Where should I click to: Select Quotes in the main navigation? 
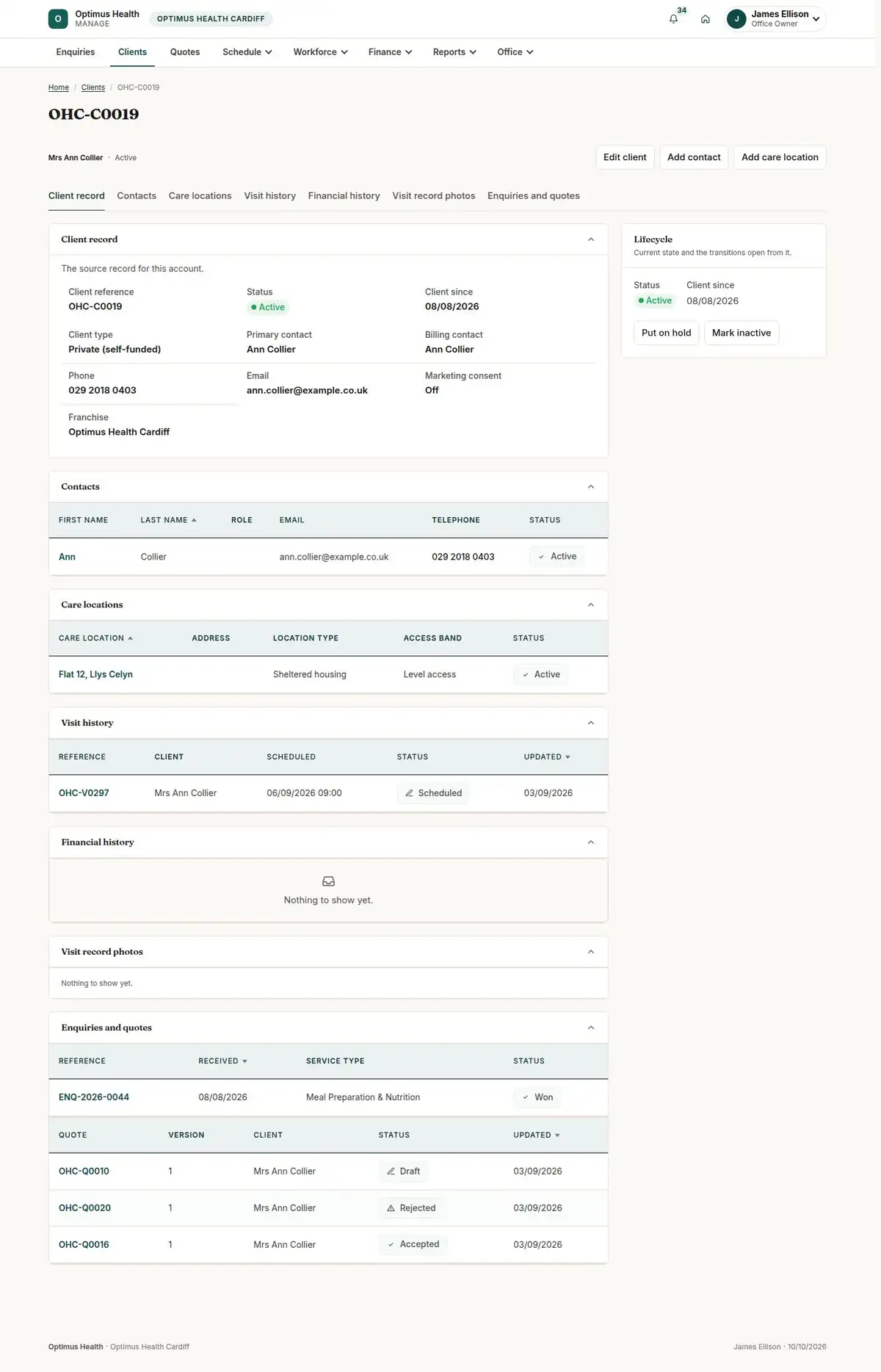185,52
